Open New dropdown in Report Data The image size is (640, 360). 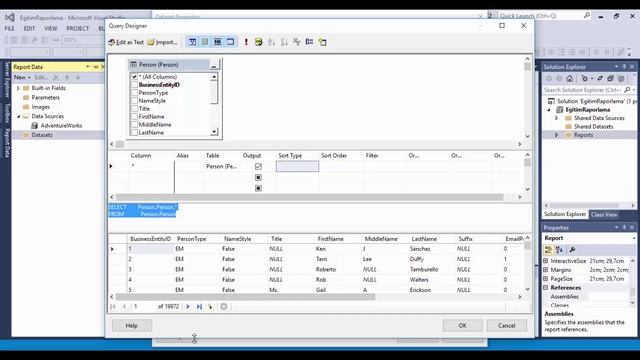pos(22,77)
